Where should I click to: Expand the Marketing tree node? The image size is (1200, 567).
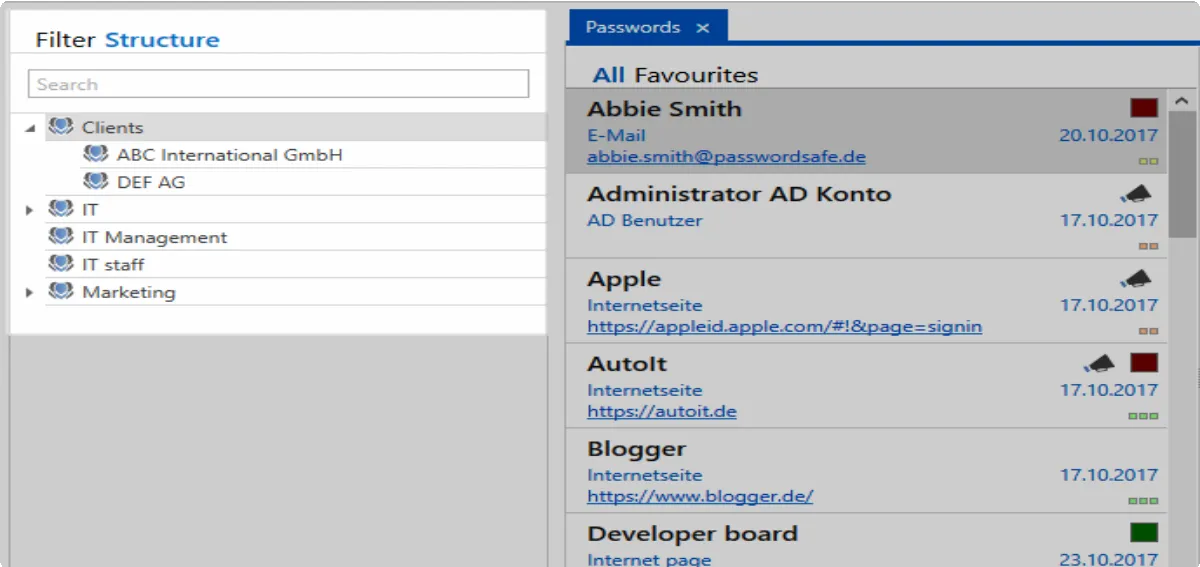[30, 293]
